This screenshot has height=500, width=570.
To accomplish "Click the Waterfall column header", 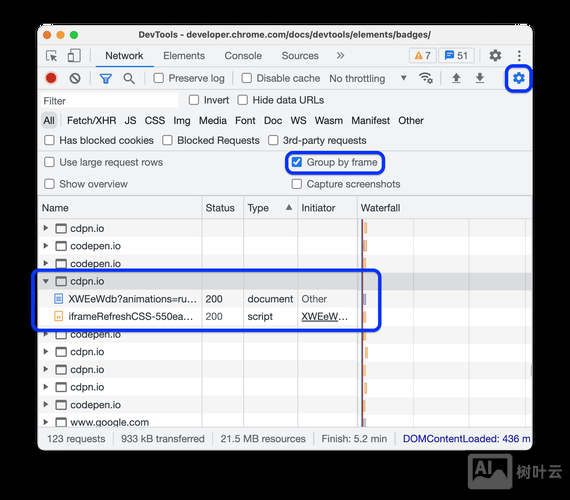I will point(445,208).
